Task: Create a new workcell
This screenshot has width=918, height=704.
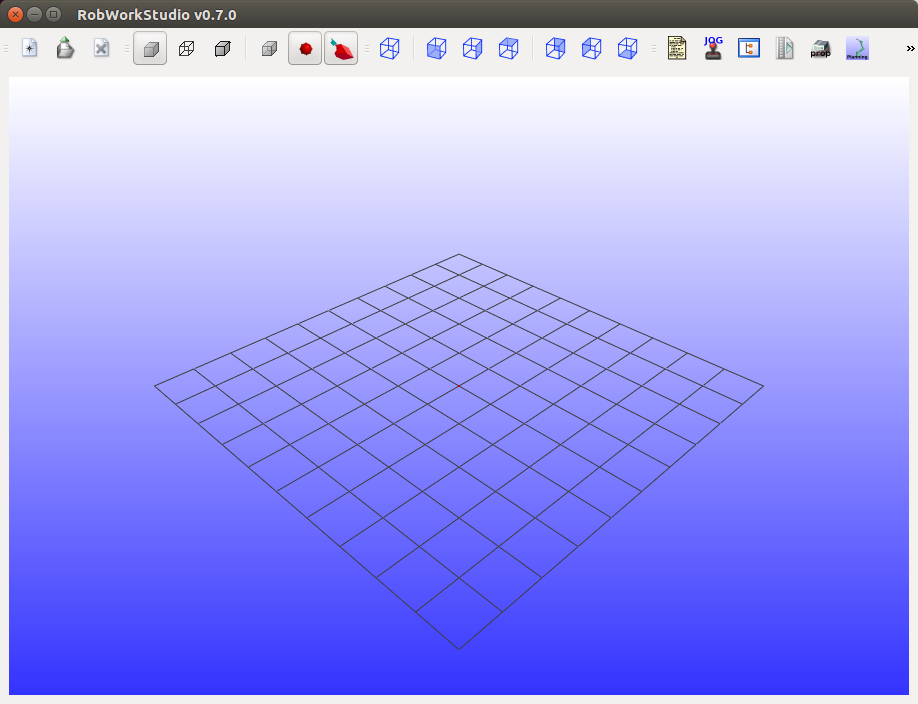Action: (x=30, y=47)
